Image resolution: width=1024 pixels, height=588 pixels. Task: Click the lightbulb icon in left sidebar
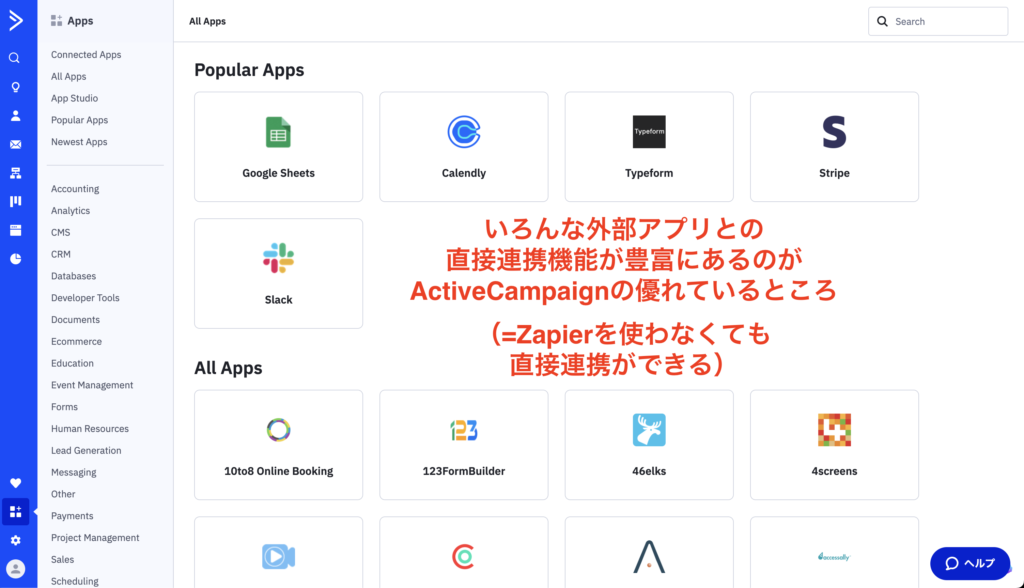click(x=15, y=87)
